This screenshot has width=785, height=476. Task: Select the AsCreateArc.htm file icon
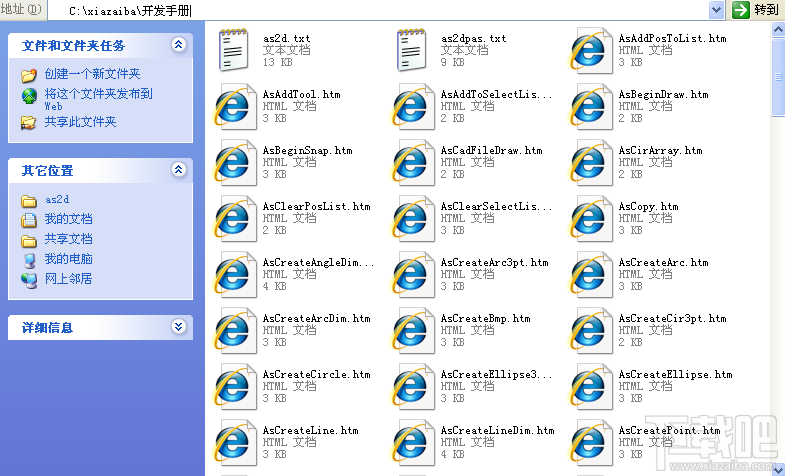pyautogui.click(x=590, y=275)
